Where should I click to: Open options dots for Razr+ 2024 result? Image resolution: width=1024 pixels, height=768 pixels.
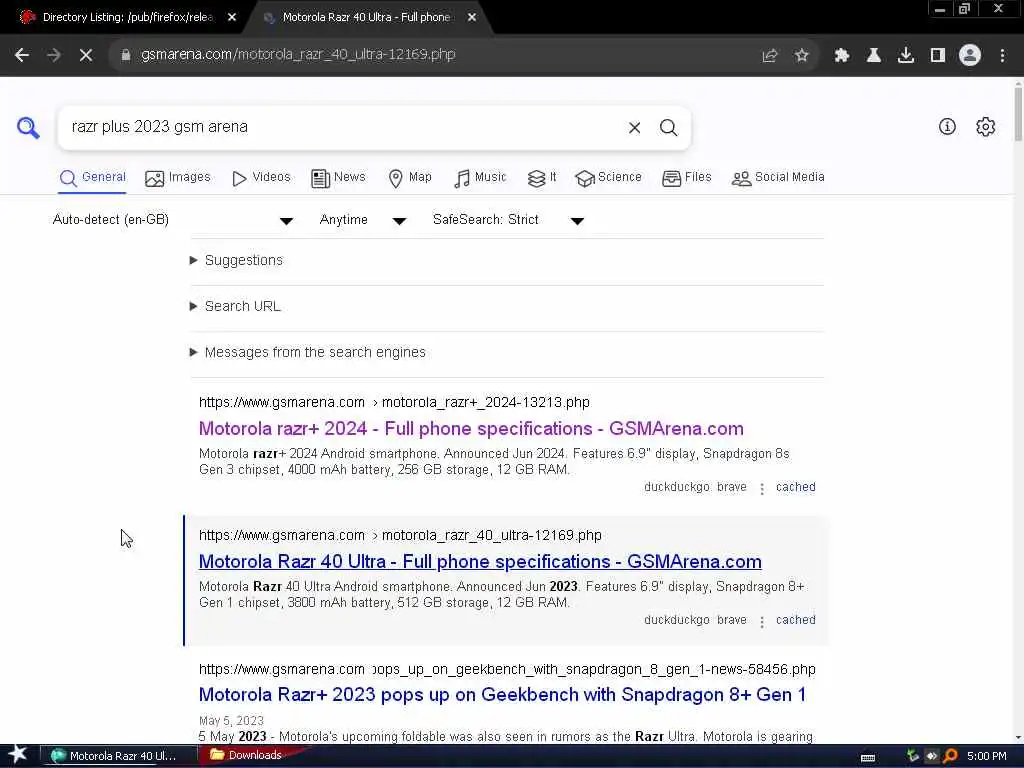(762, 488)
